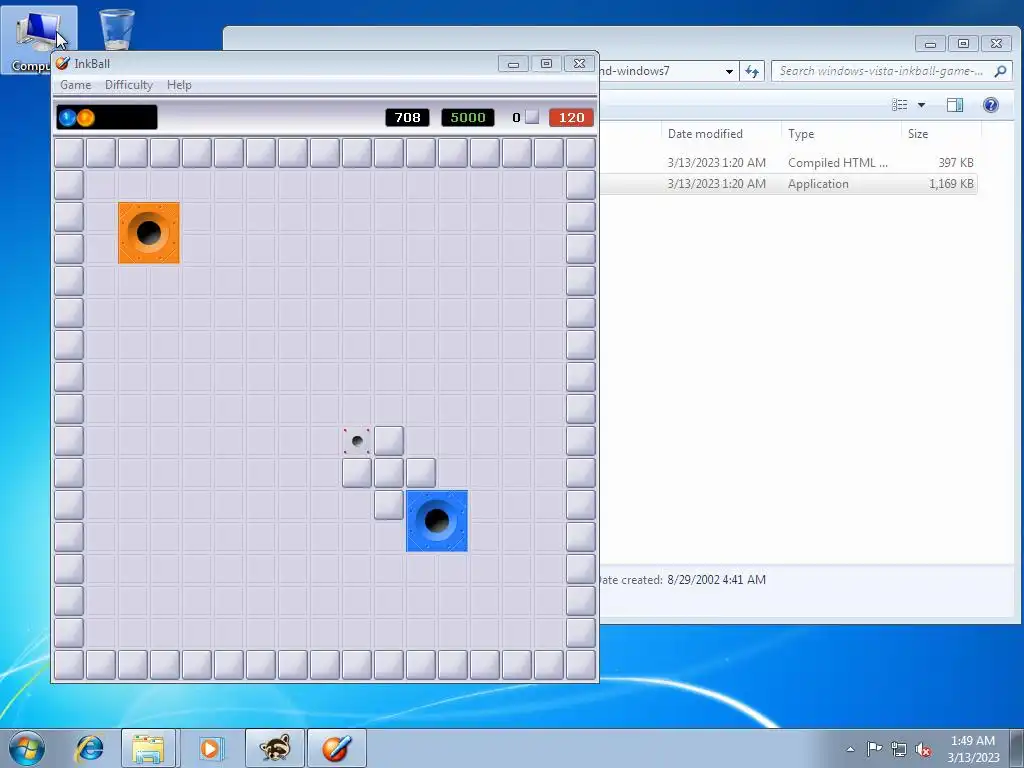Click the orange hole on the board

click(149, 233)
